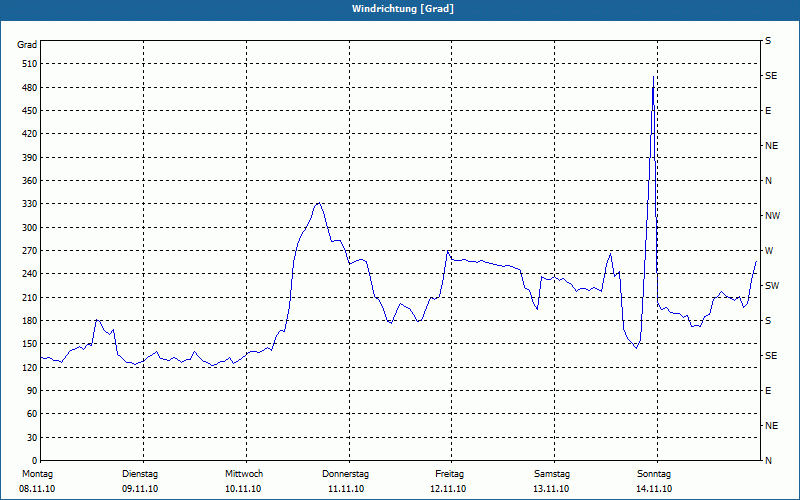The image size is (800, 500).
Task: Select the Sonntag day label
Action: coord(654,474)
